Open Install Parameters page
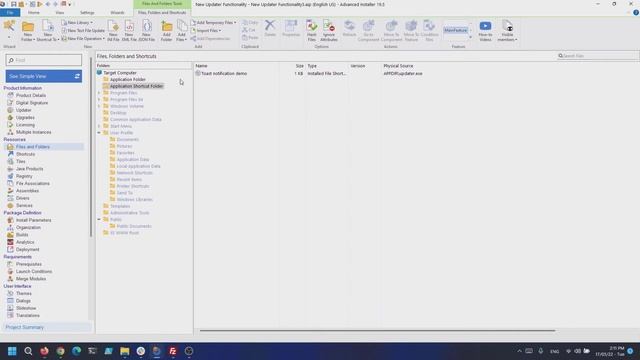Screen dimensions: 640x360 (x=33, y=220)
